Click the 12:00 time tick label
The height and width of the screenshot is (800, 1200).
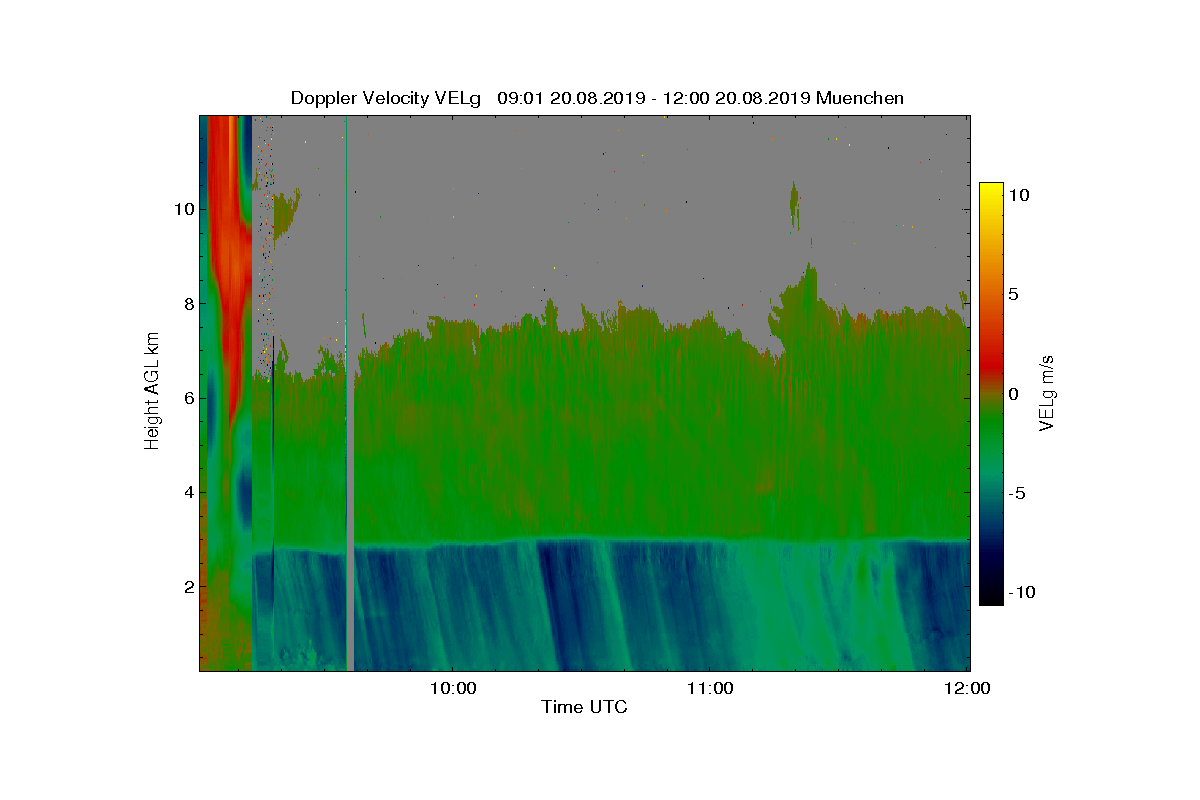tap(968, 688)
